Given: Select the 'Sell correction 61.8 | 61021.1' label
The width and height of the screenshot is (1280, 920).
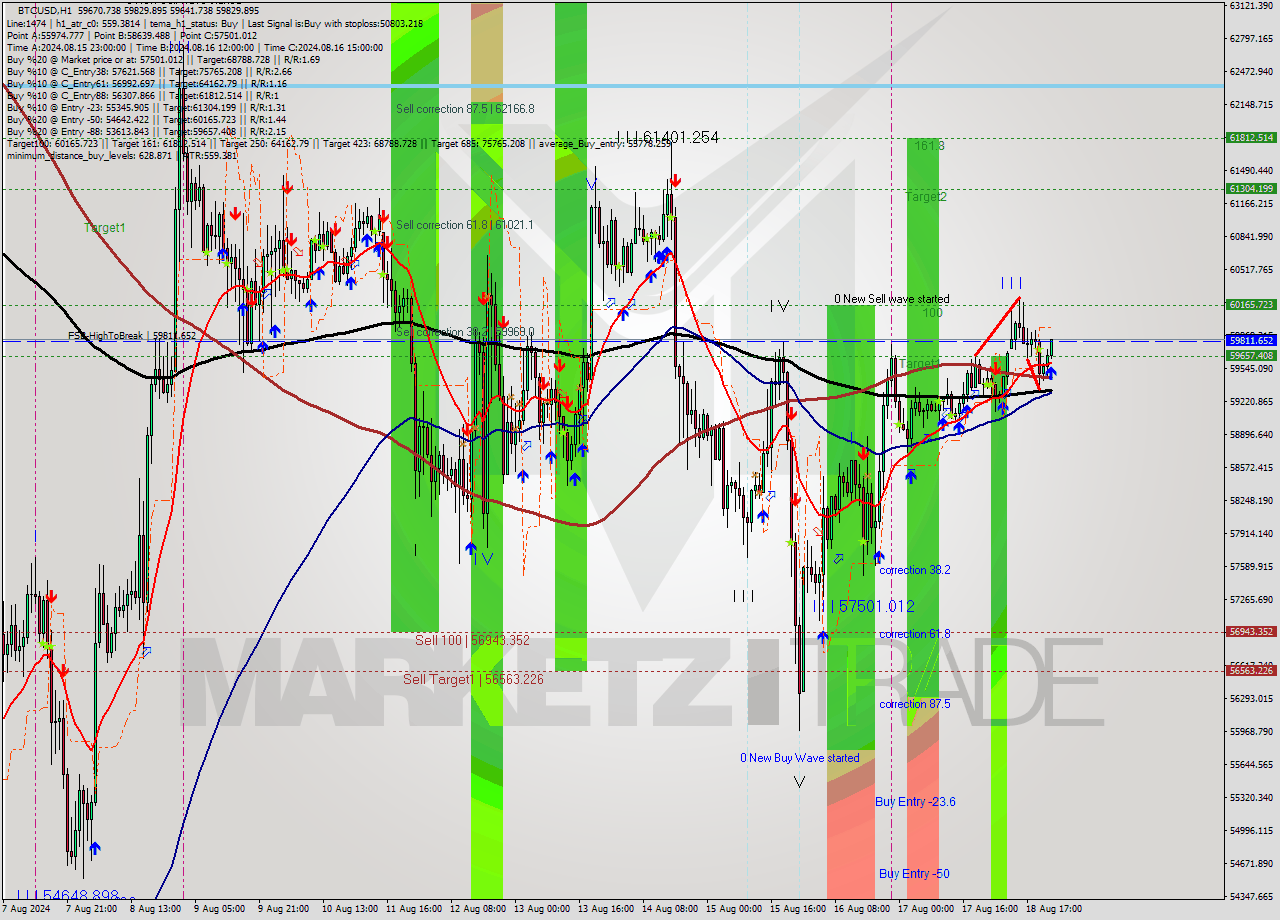Looking at the screenshot, I should [464, 225].
